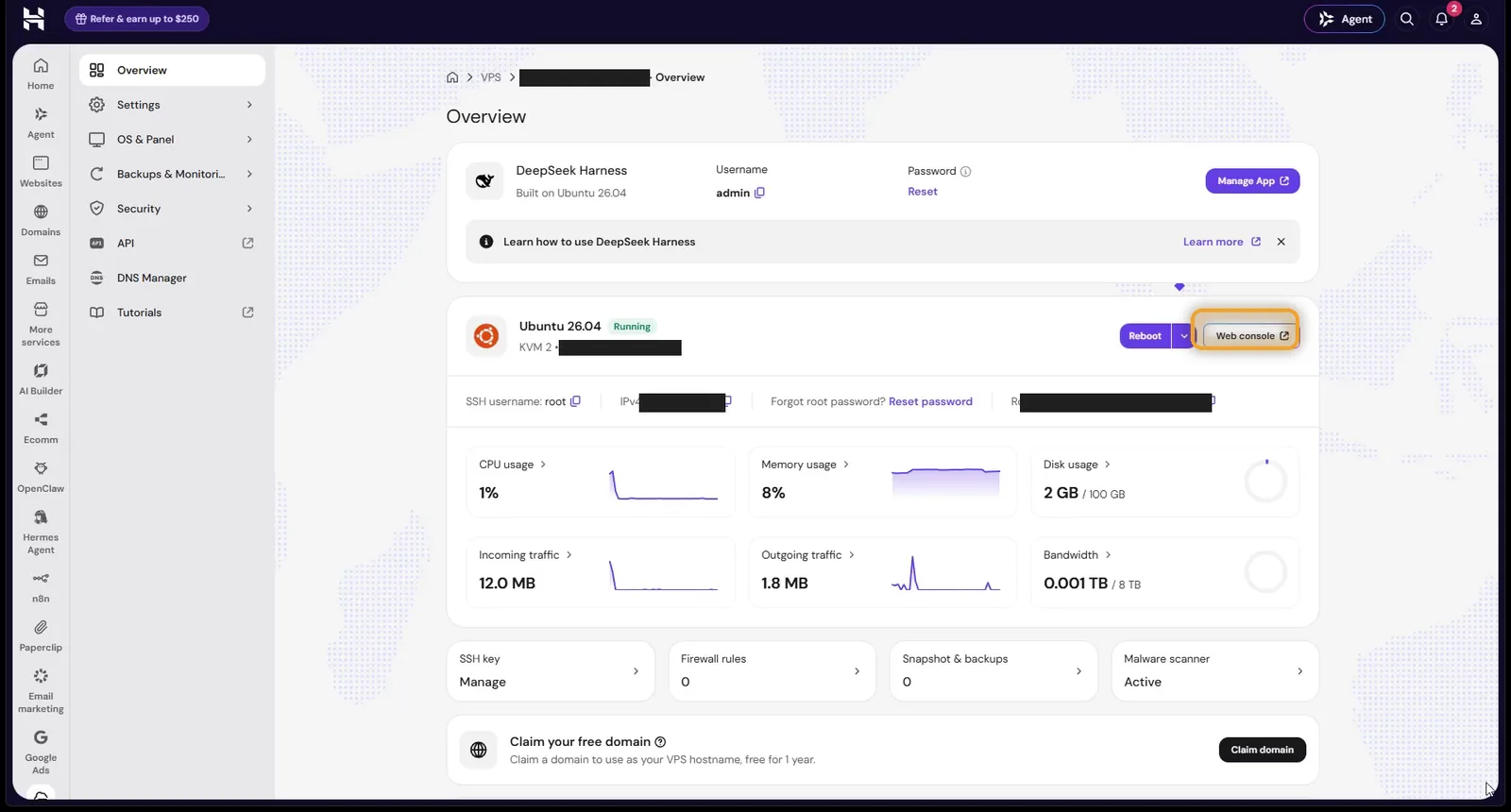Click the Hostinger logo

click(x=34, y=19)
